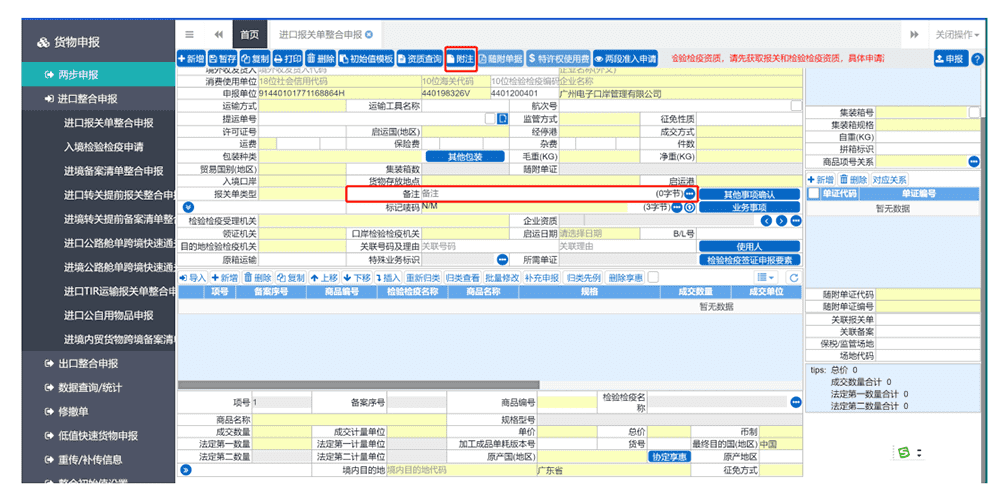Click the previous arrow in the 企业资质 row
Screen dimensions: 1000x494
coord(765,221)
